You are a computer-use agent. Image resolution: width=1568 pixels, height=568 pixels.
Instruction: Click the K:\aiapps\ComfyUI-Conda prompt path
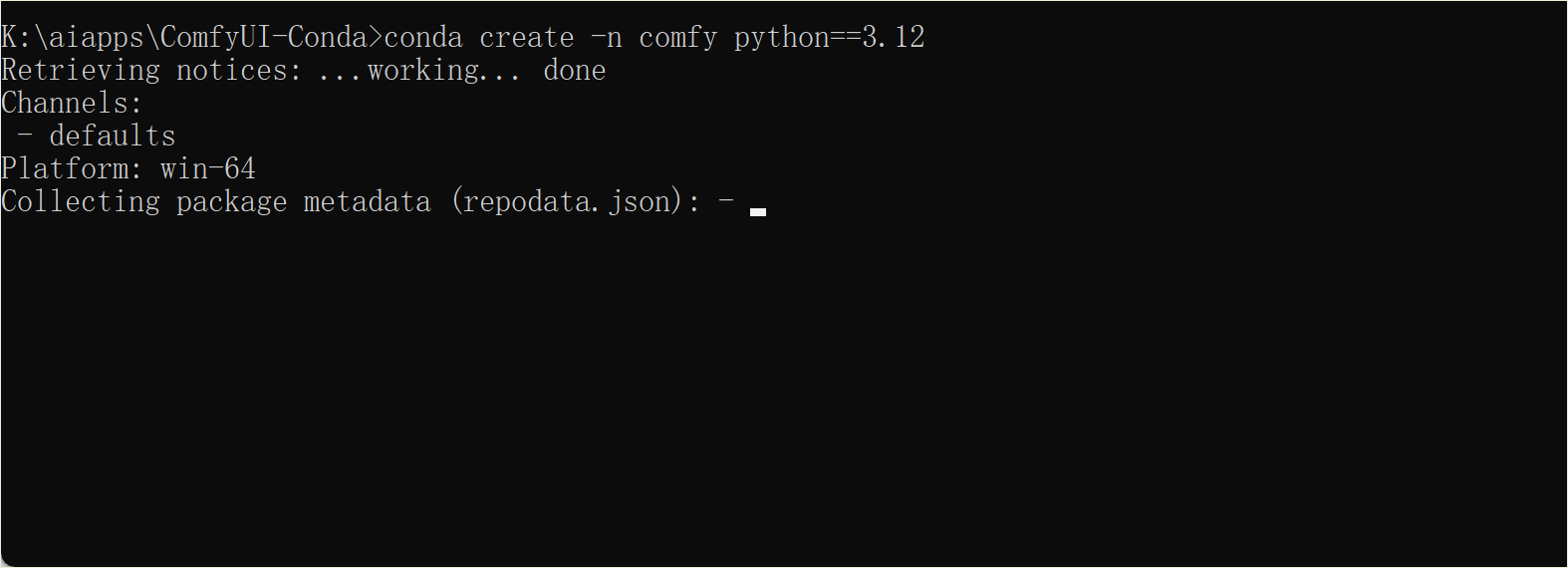(x=184, y=38)
